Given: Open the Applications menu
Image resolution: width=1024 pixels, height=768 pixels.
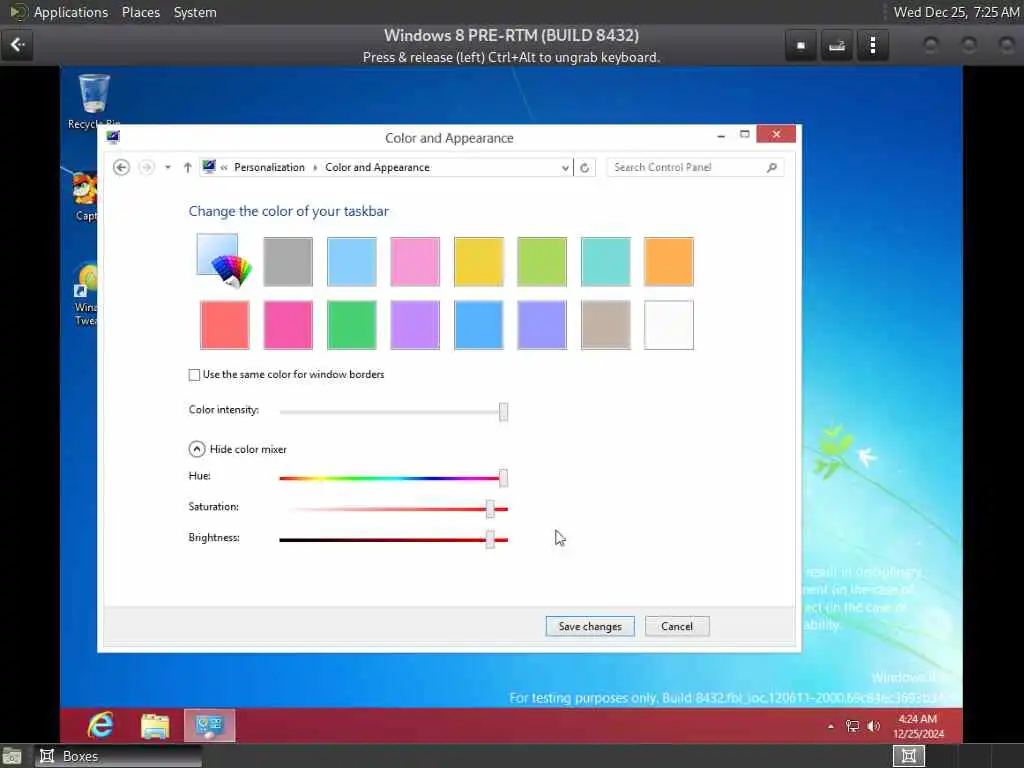Looking at the screenshot, I should [x=71, y=12].
